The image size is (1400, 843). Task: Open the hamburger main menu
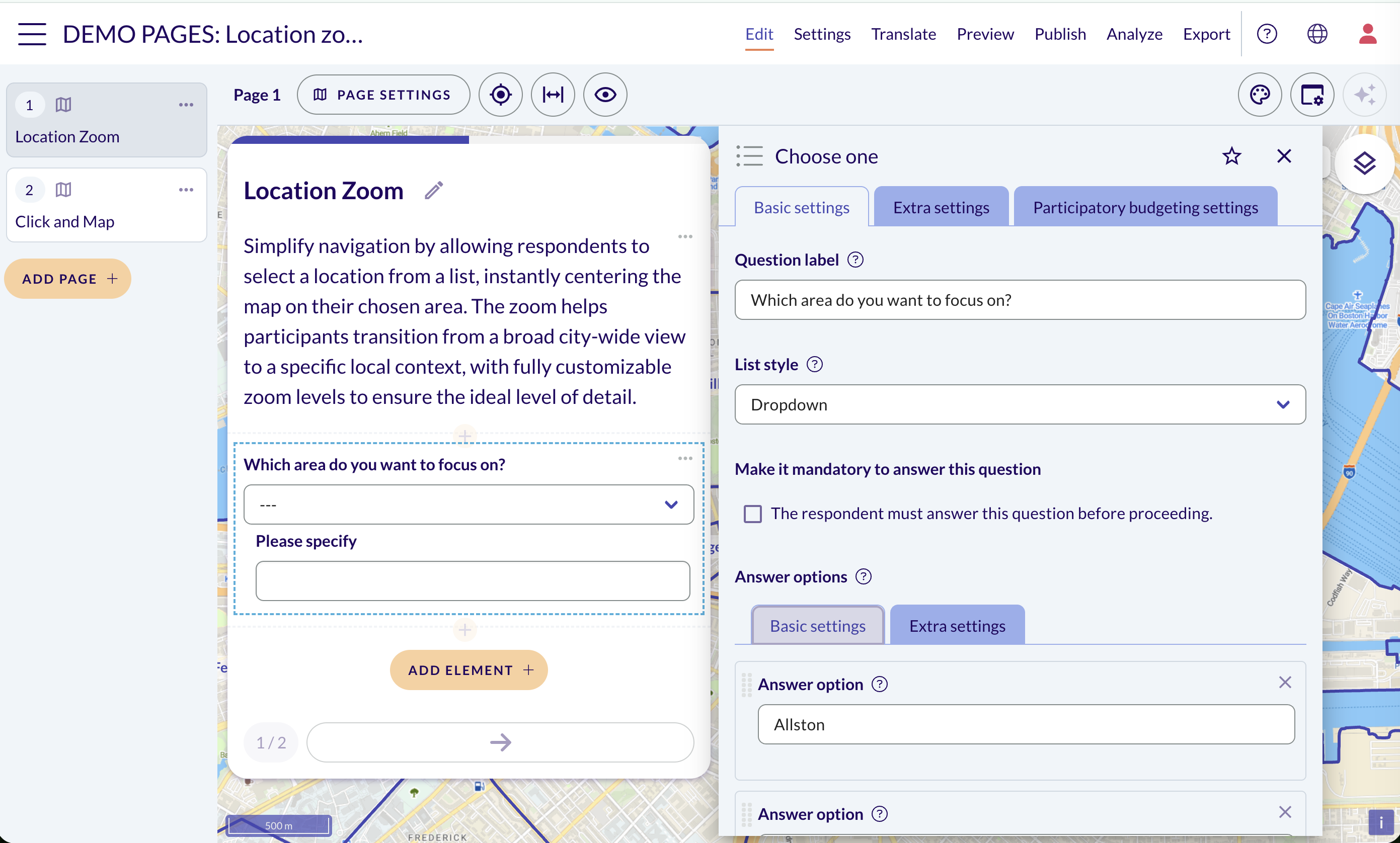32,34
